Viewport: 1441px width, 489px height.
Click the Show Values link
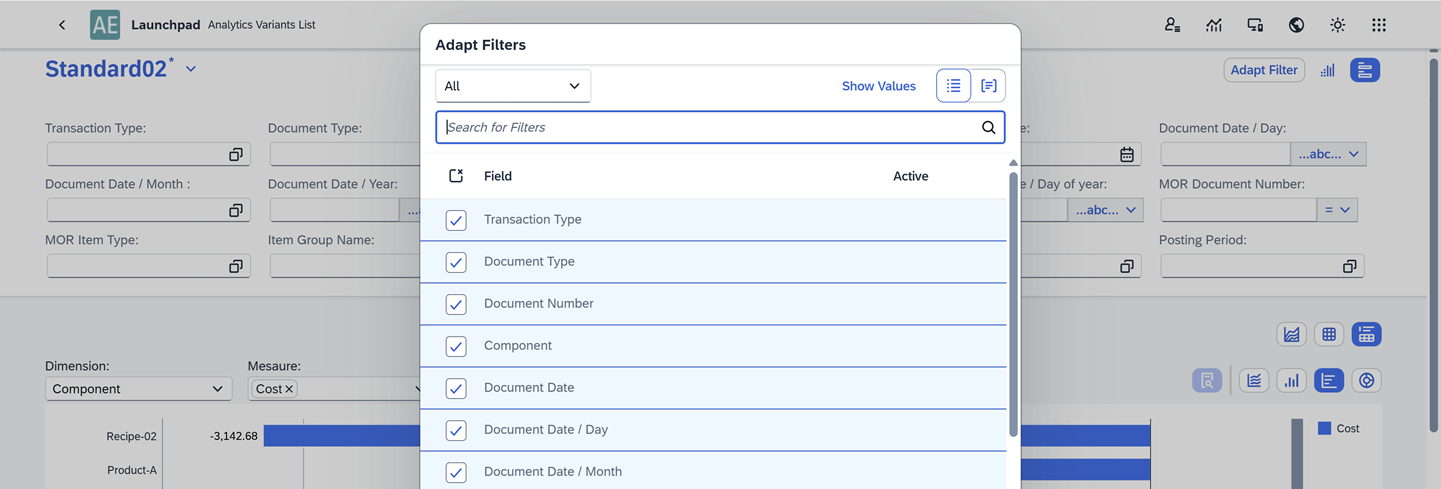(x=879, y=86)
